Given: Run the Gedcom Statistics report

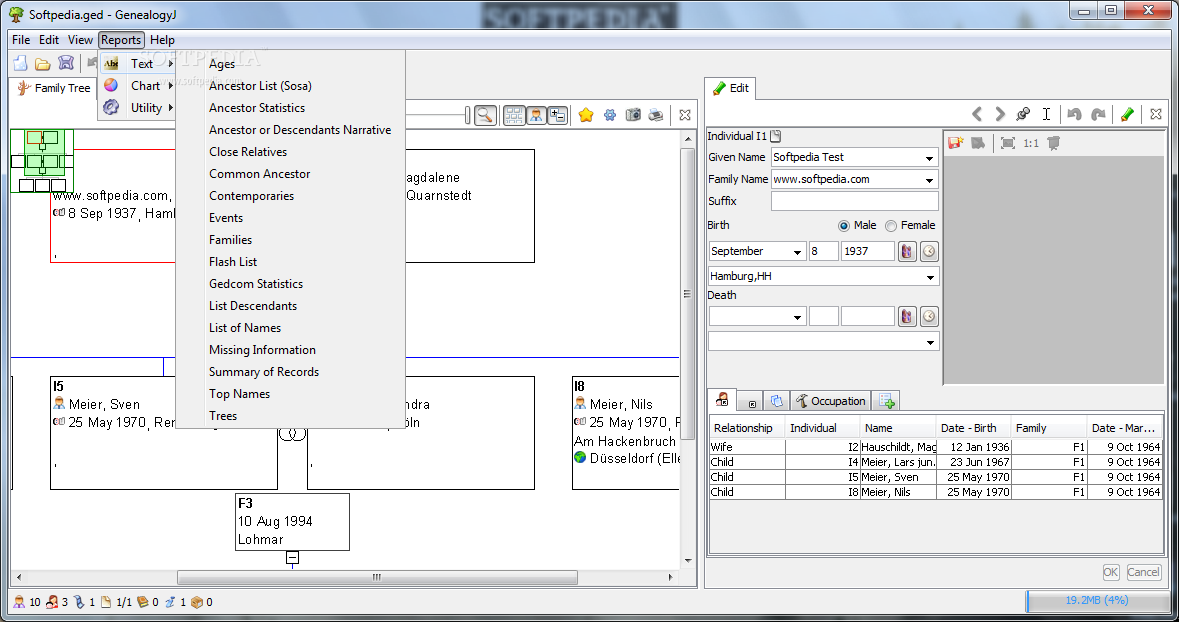Looking at the screenshot, I should coord(256,284).
